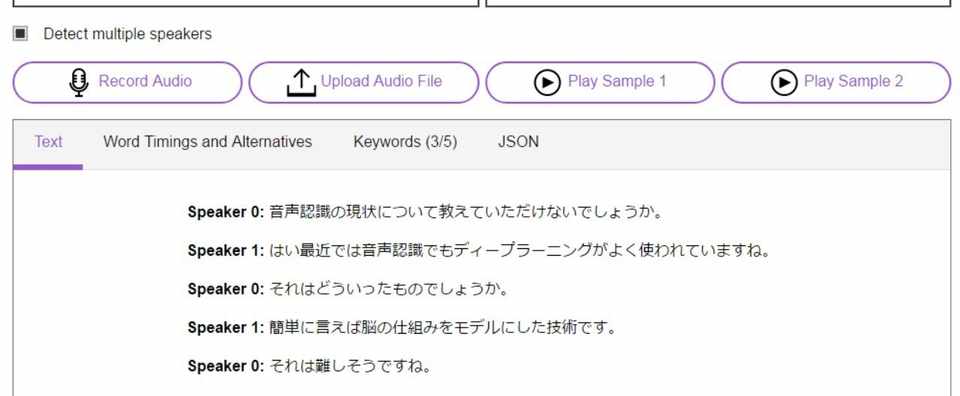This screenshot has width=960, height=396.
Task: Toggle the Detect multiple speakers checkbox
Action: pos(20,34)
